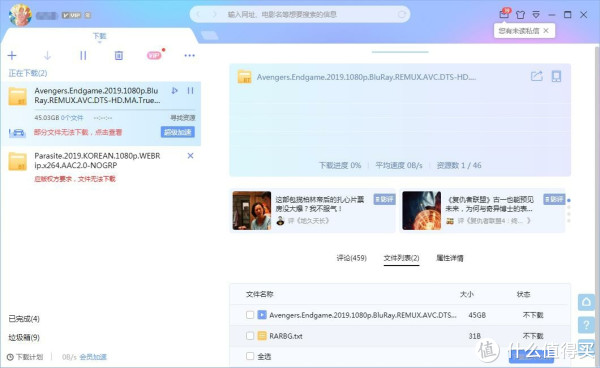Screen dimensions: 600x368
Task: Check the Avengers.Endgame file row checkbox
Action: [x=250, y=315]
